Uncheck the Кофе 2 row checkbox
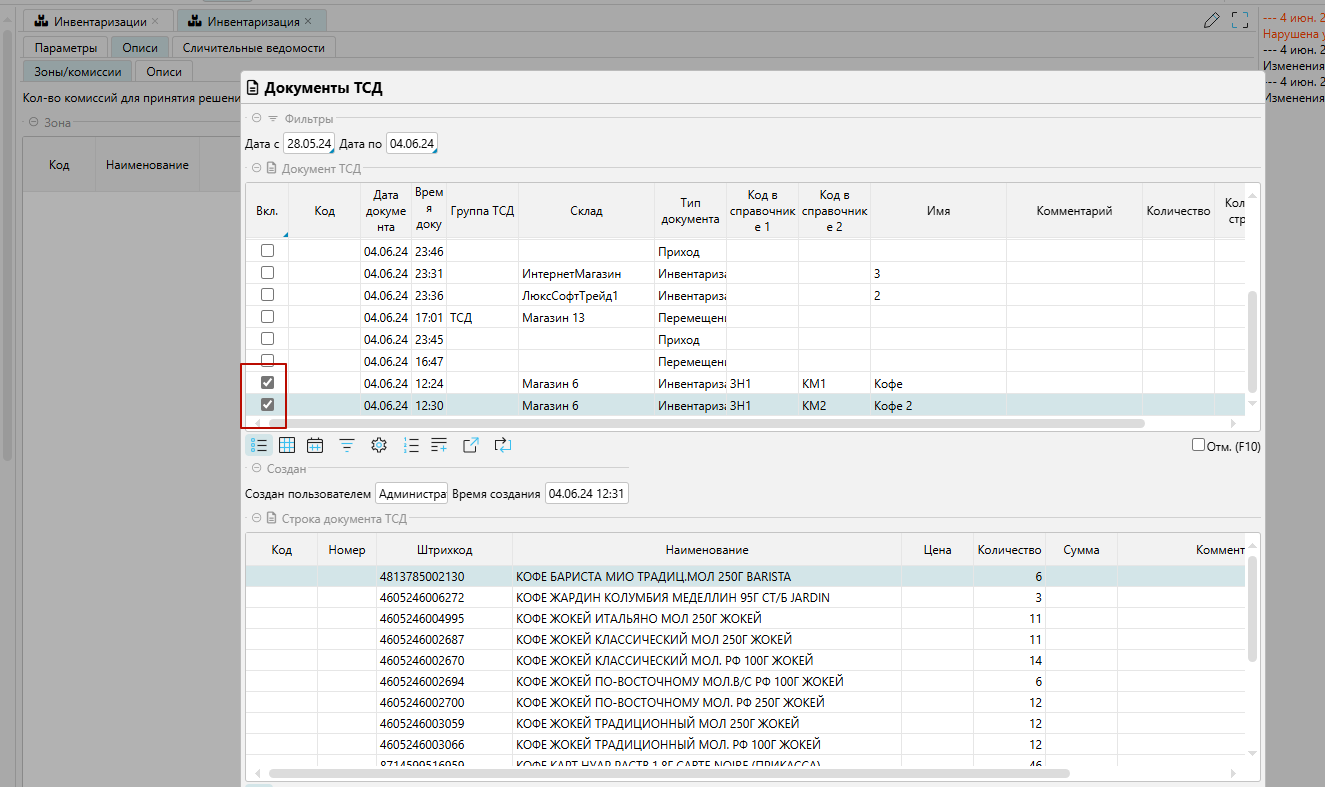The image size is (1325, 787). pos(267,405)
